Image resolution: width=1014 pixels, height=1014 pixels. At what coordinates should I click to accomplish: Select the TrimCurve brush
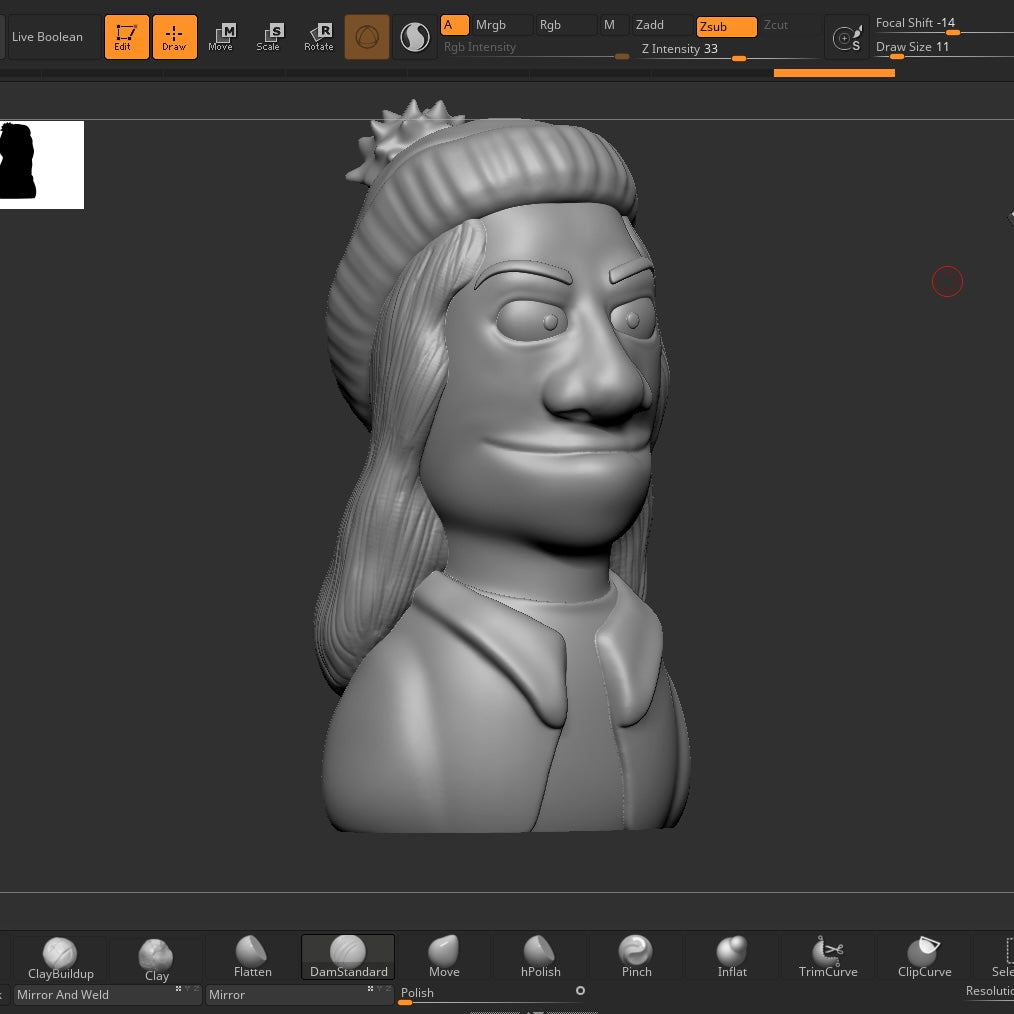[828, 957]
